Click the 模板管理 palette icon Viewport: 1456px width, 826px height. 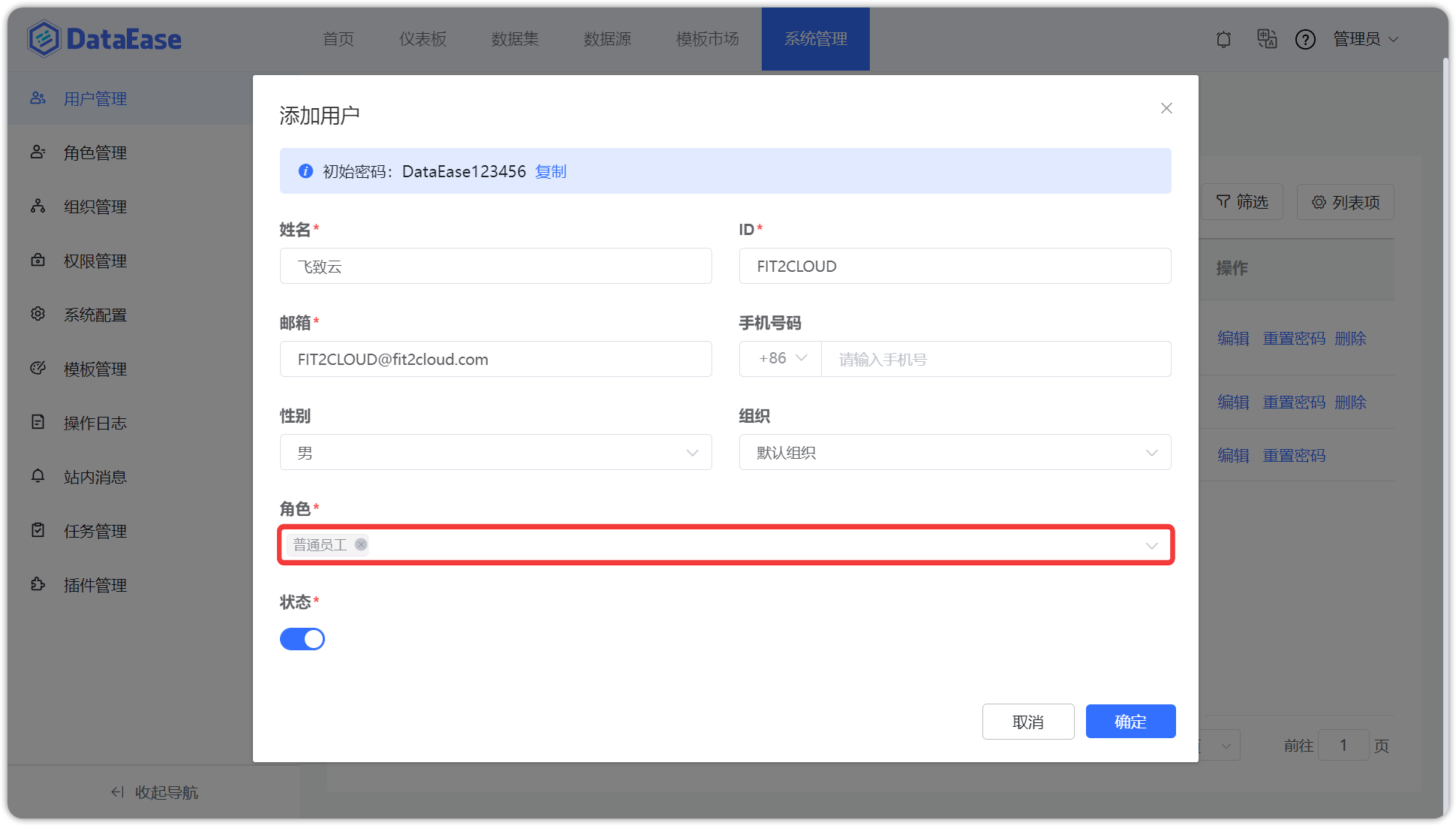38,369
